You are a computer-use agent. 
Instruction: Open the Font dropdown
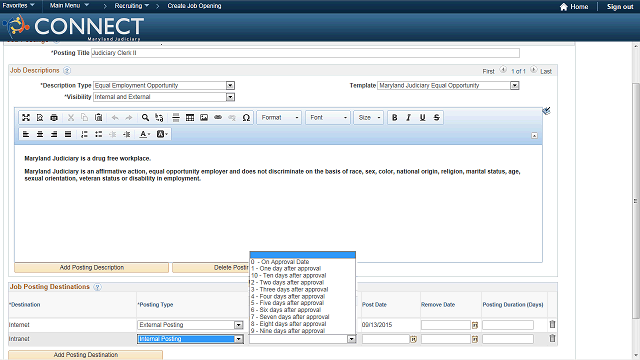[x=328, y=118]
